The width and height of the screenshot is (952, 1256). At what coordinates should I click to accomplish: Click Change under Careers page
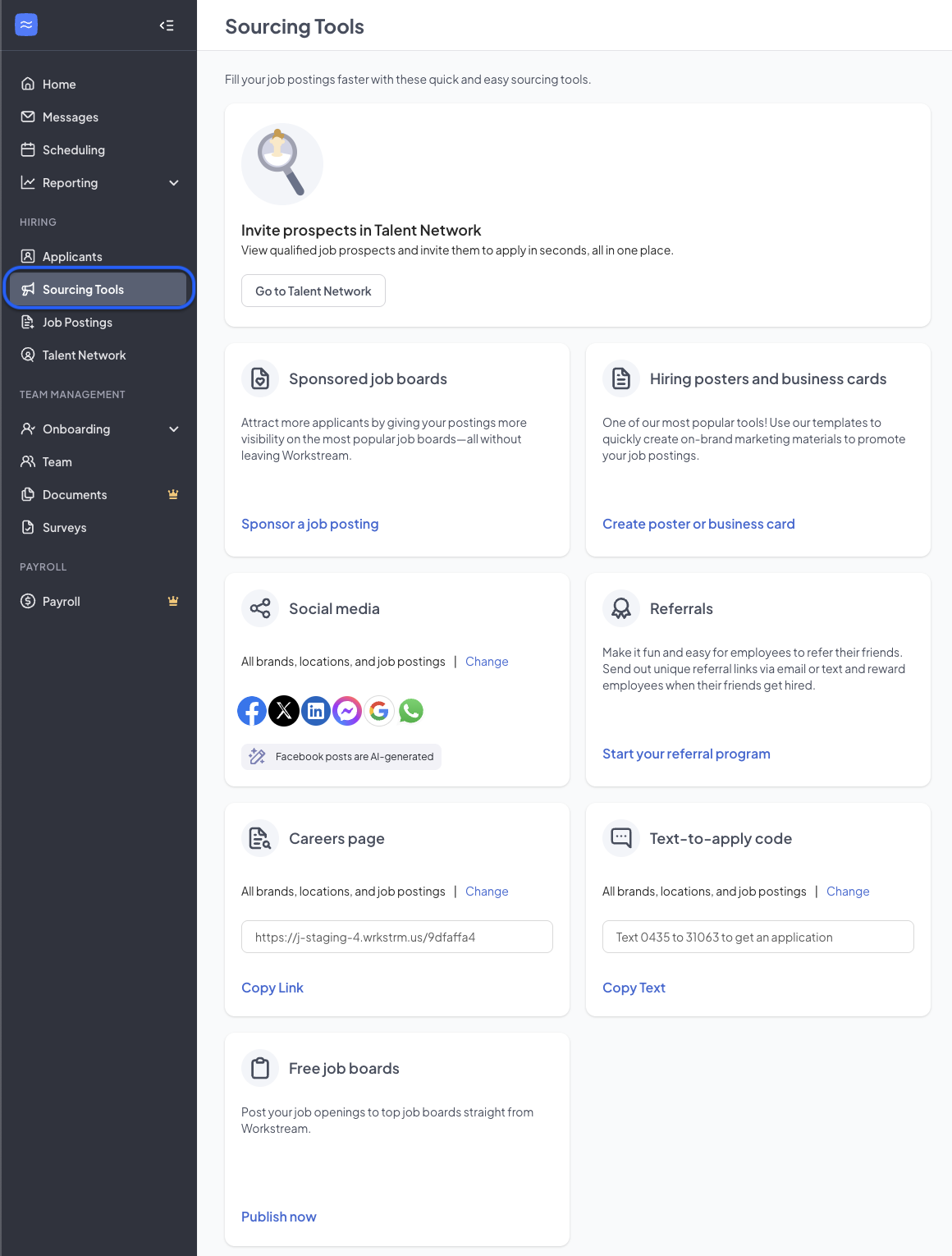pyautogui.click(x=487, y=892)
